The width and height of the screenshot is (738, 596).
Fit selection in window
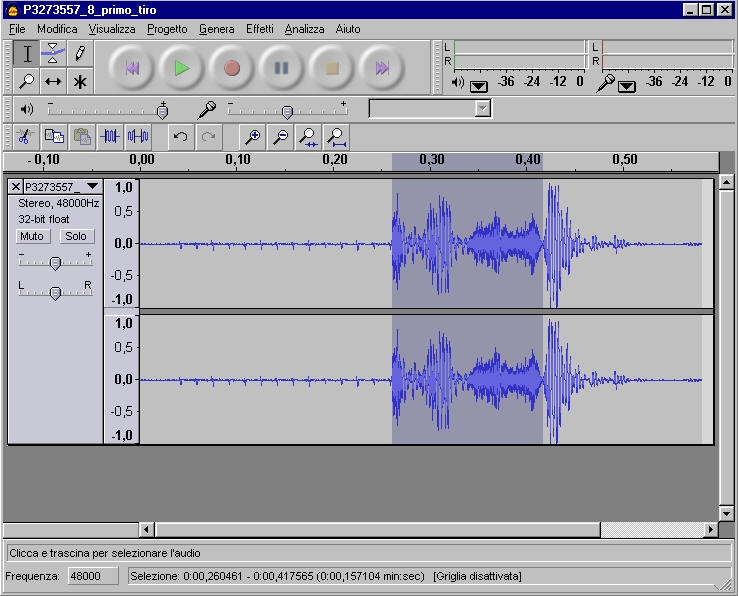pos(308,137)
